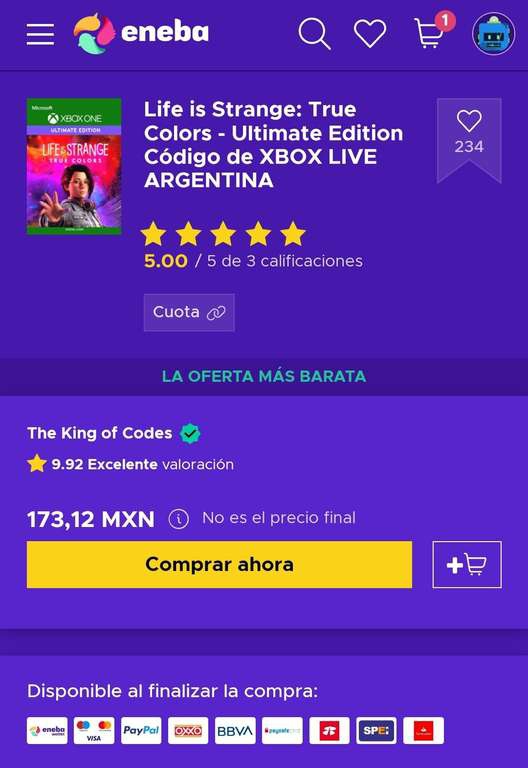Add game to wishlist using 234 heart badge
This screenshot has width=528, height=768.
tap(469, 141)
